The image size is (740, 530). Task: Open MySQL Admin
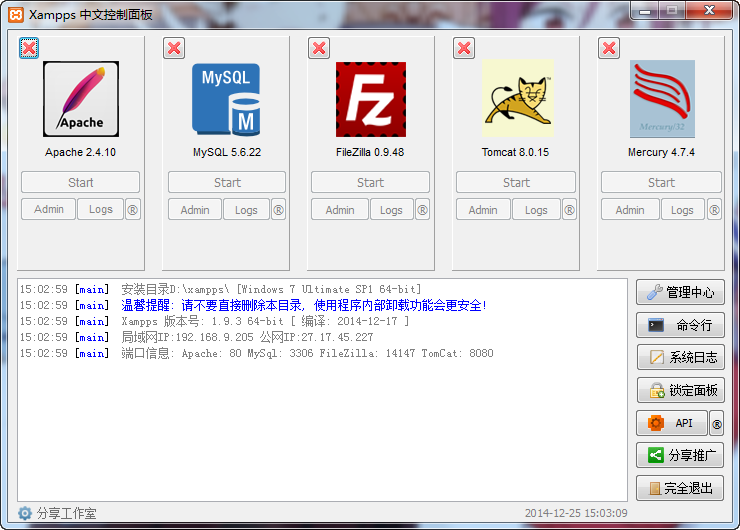pos(195,210)
